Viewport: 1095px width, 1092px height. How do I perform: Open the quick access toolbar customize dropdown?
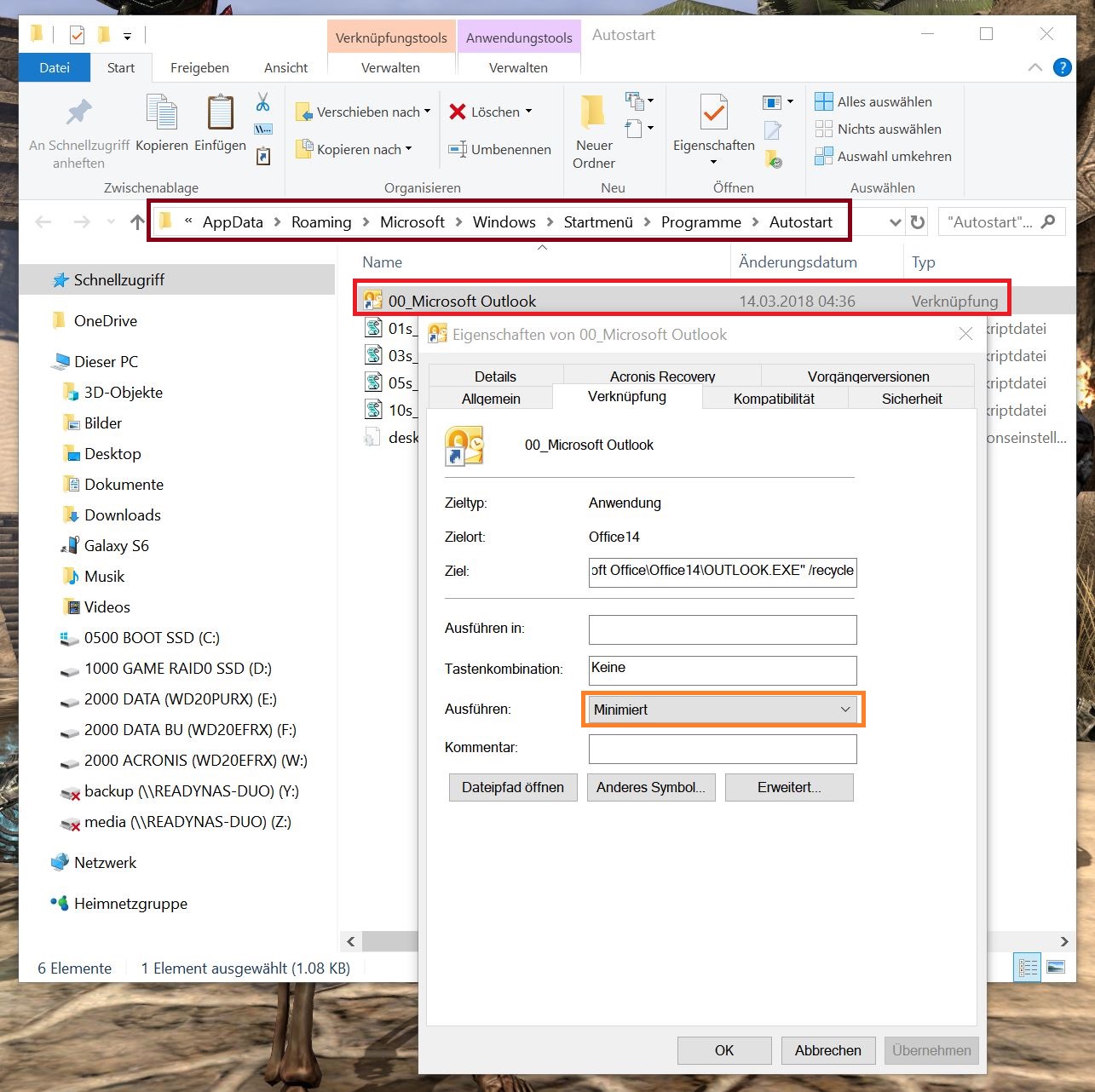(127, 36)
